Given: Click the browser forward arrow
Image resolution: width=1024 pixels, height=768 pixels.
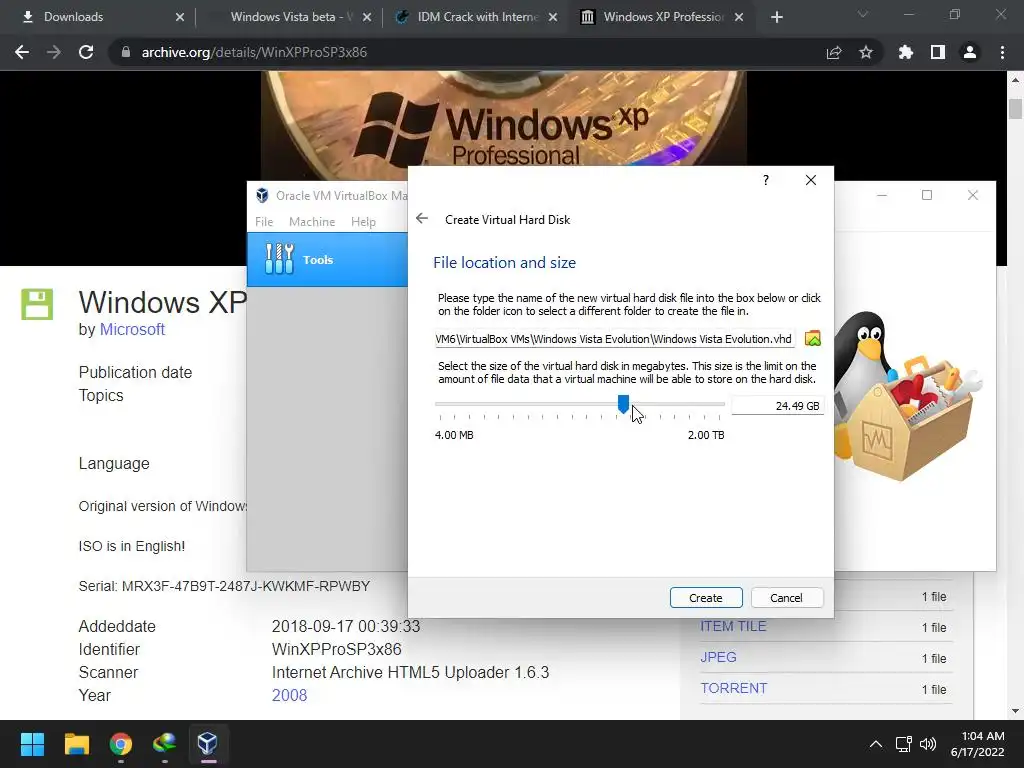Looking at the screenshot, I should click(54, 52).
